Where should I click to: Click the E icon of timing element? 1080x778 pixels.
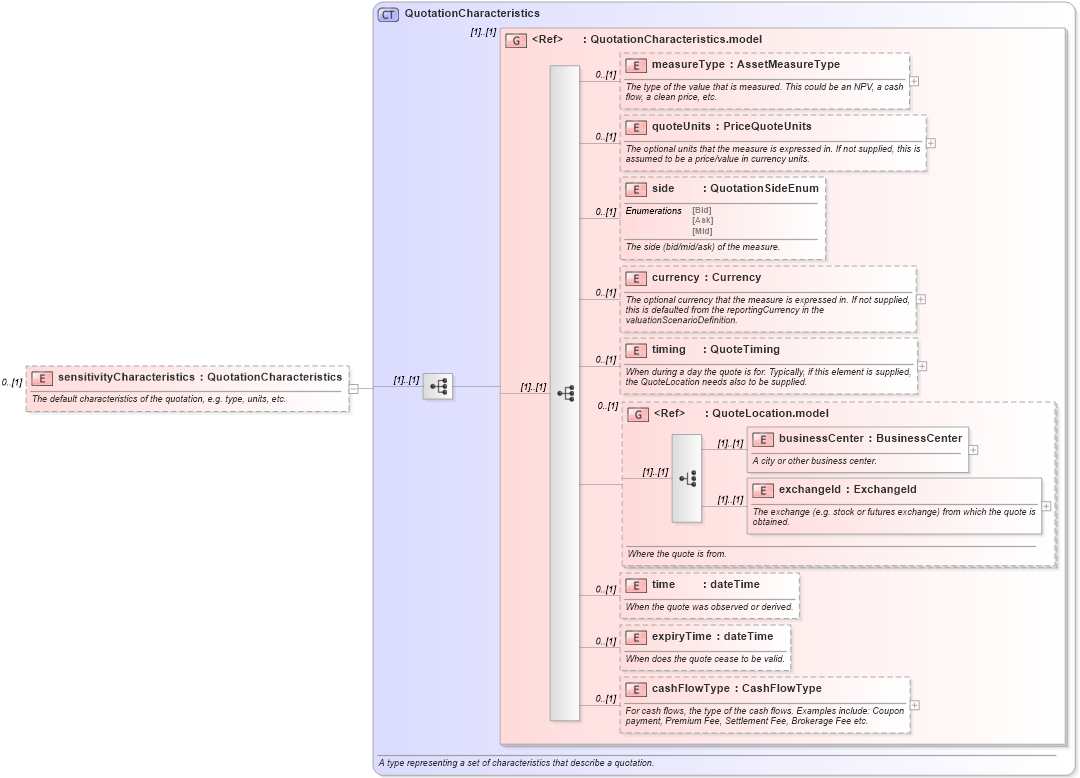636,350
